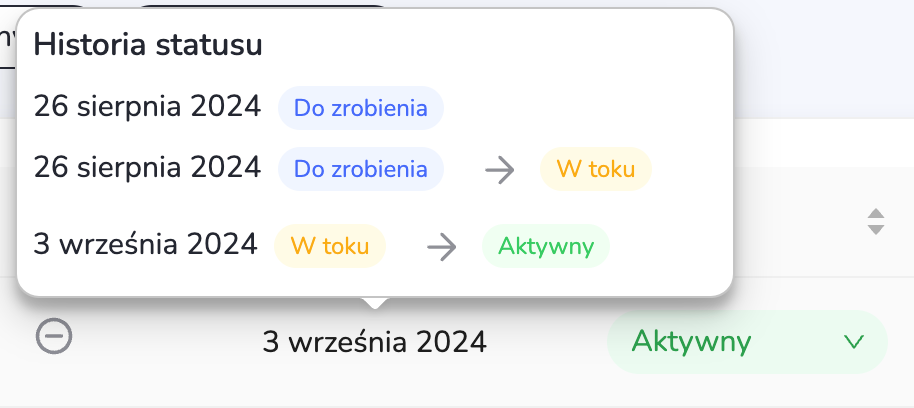Click the dark element along the top edge
The height and width of the screenshot is (408, 914).
260,5
